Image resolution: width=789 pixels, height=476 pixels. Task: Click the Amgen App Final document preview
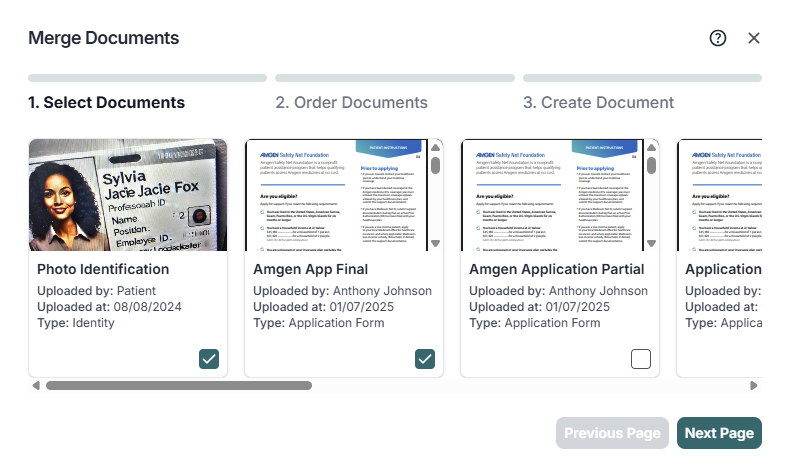336,194
